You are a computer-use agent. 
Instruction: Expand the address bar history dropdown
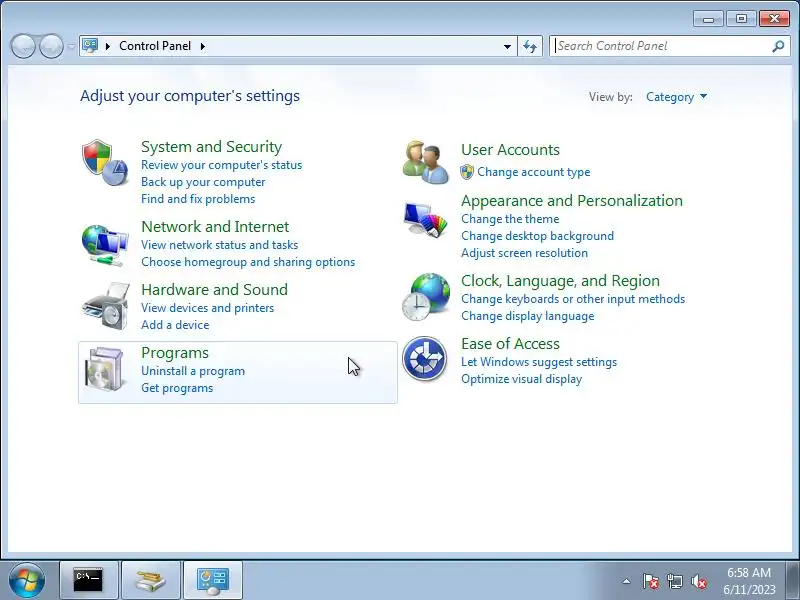point(507,46)
